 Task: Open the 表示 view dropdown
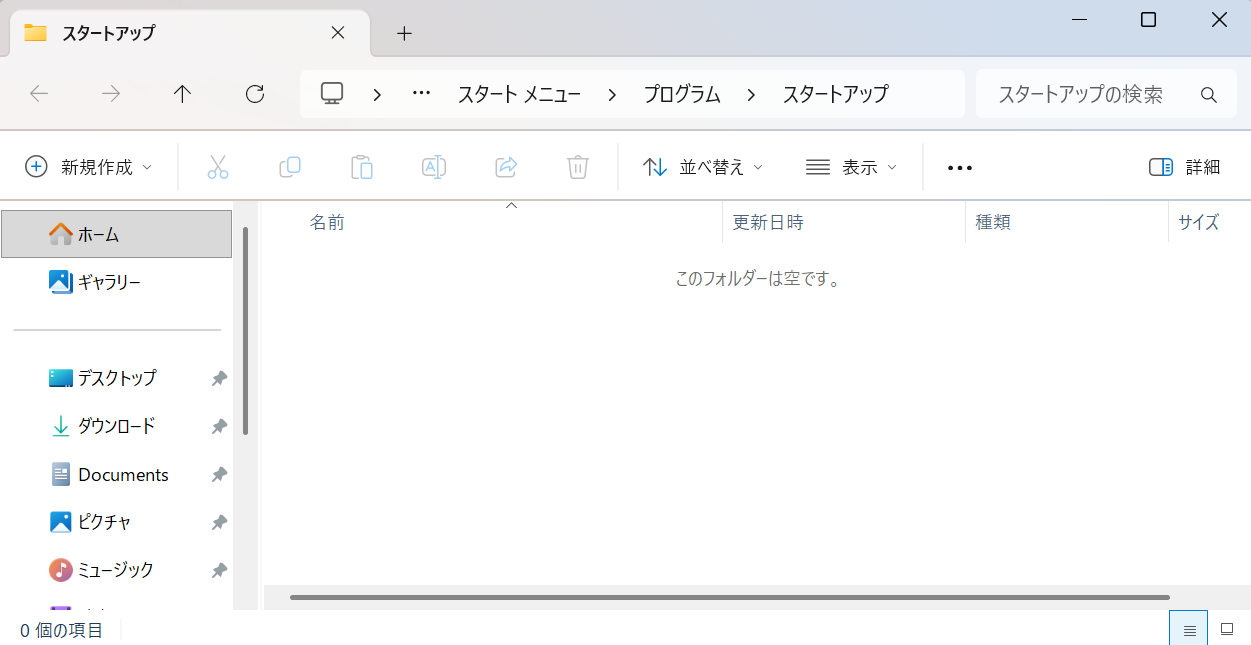[851, 167]
